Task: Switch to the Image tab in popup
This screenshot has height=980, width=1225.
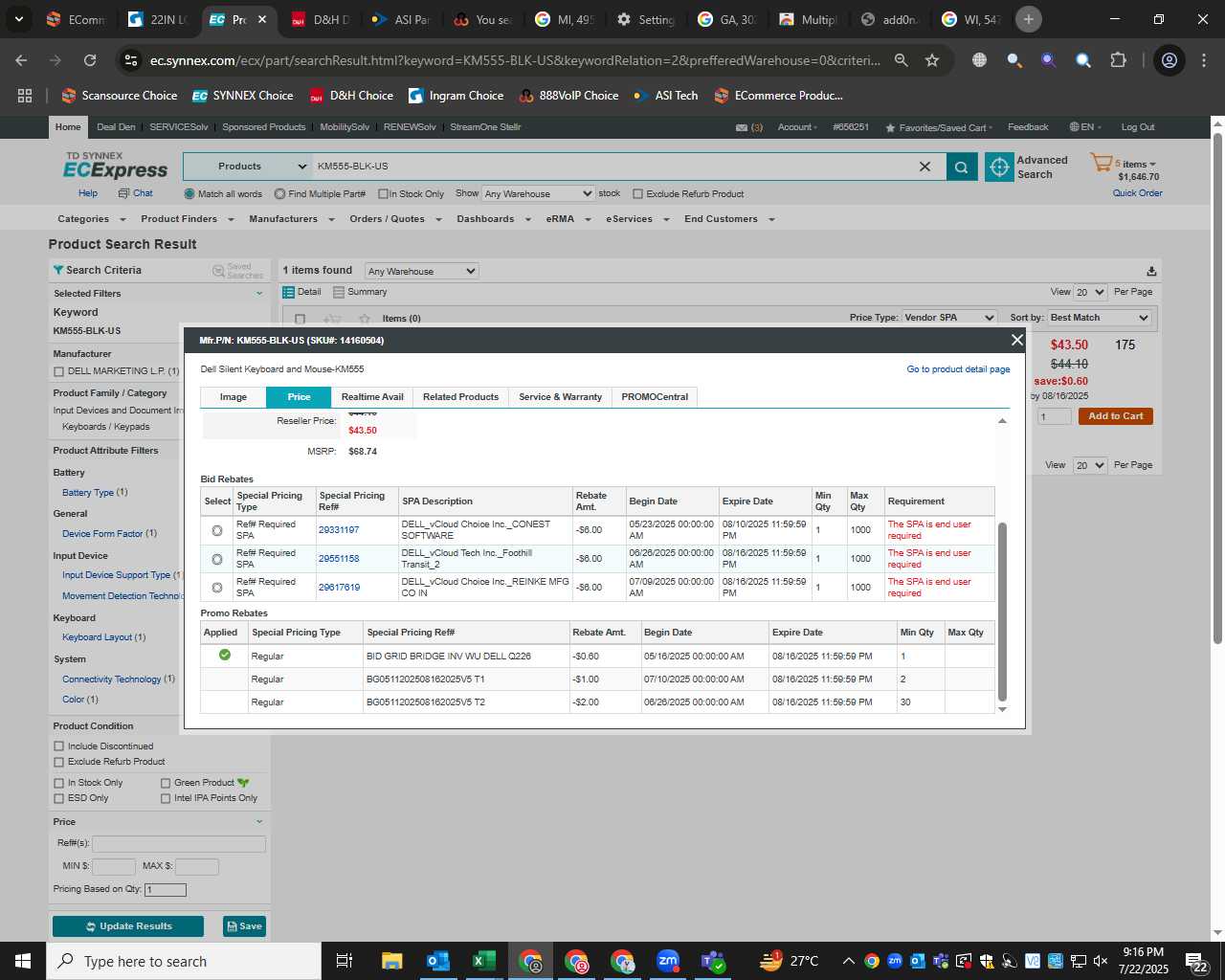Action: point(234,397)
